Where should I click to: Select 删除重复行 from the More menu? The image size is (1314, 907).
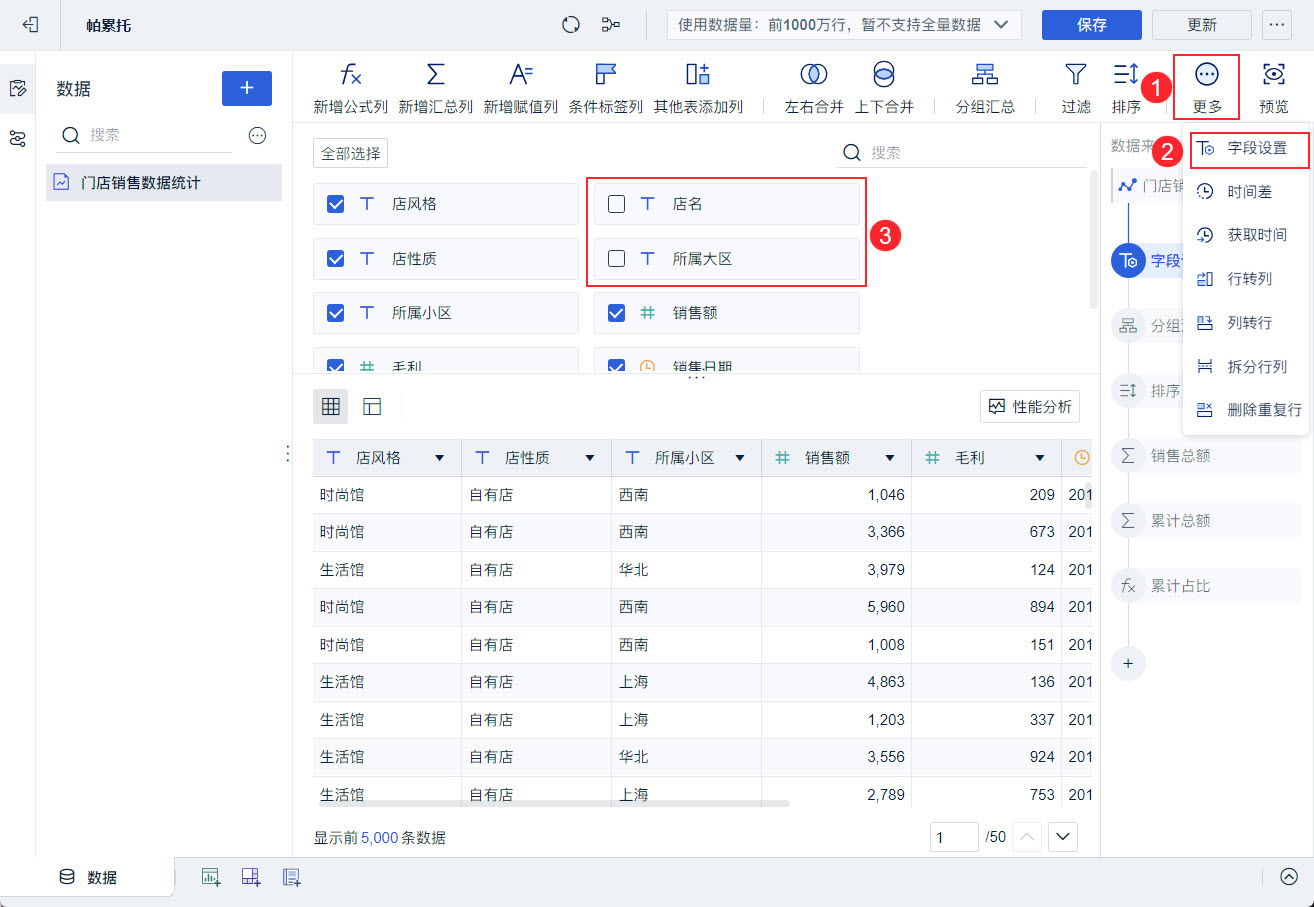pyautogui.click(x=1246, y=410)
